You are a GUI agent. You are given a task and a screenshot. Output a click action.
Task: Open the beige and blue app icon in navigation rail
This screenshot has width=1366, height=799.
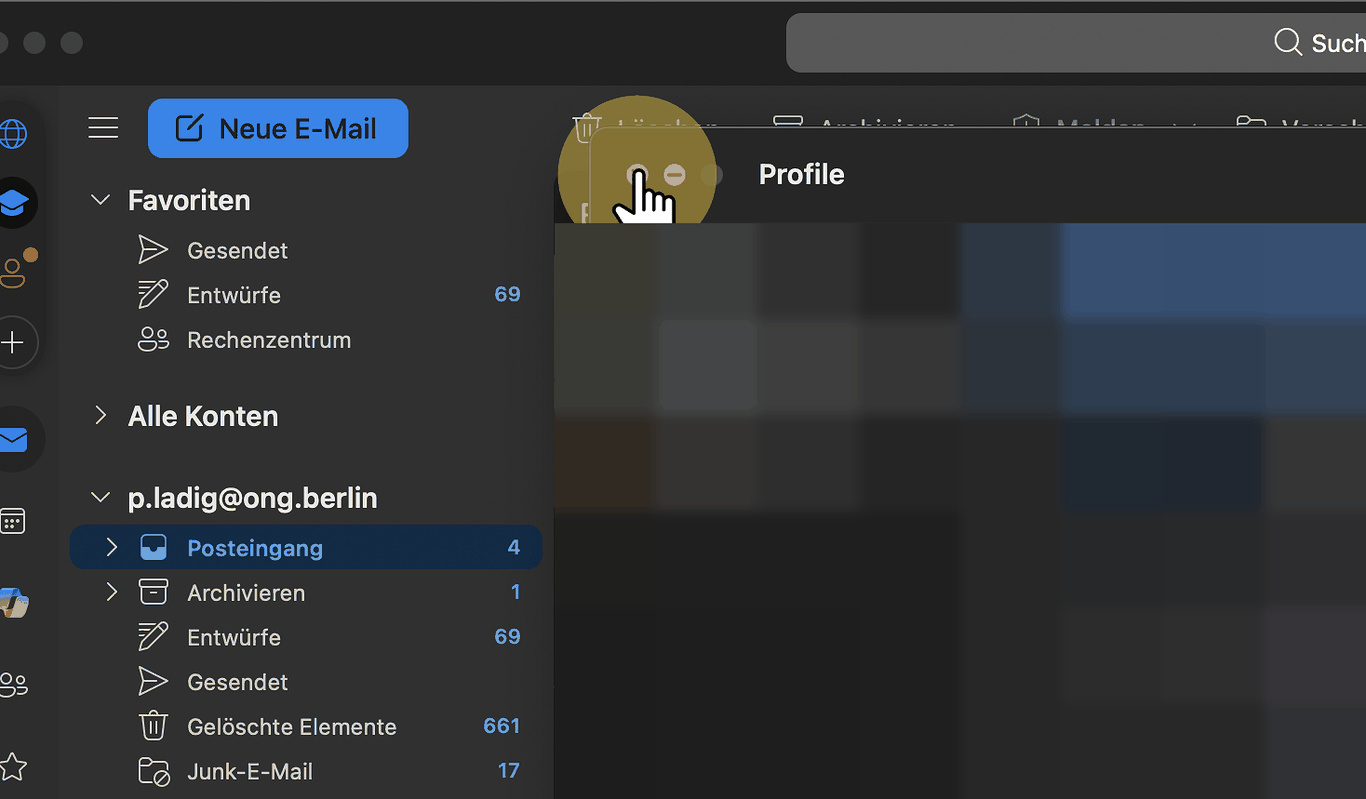[x=13, y=603]
